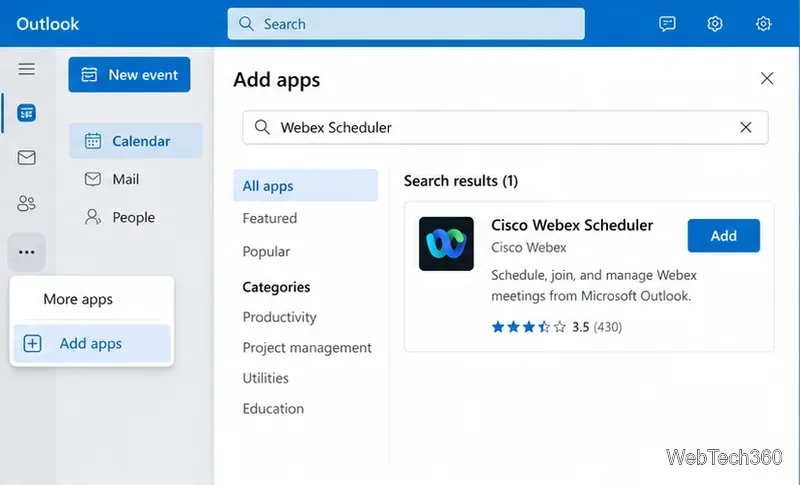Open the Utilities category
Screen dimensions: 800x485
point(265,378)
